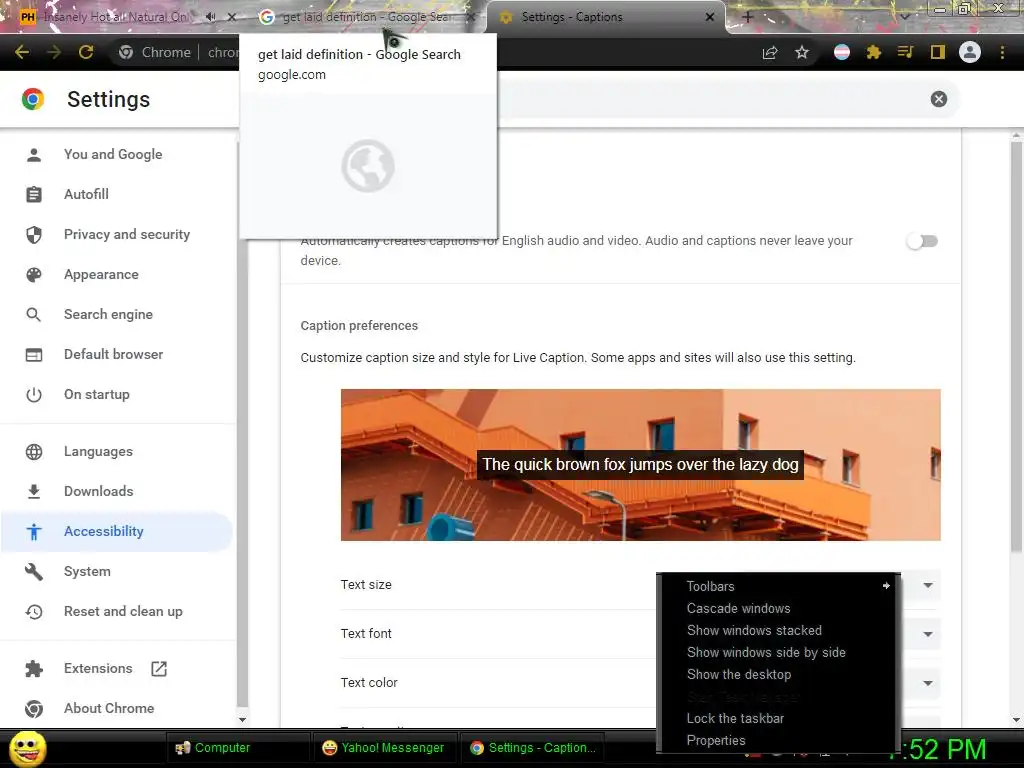Click the Chrome logo next to Settings
The image size is (1024, 768).
point(33,99)
